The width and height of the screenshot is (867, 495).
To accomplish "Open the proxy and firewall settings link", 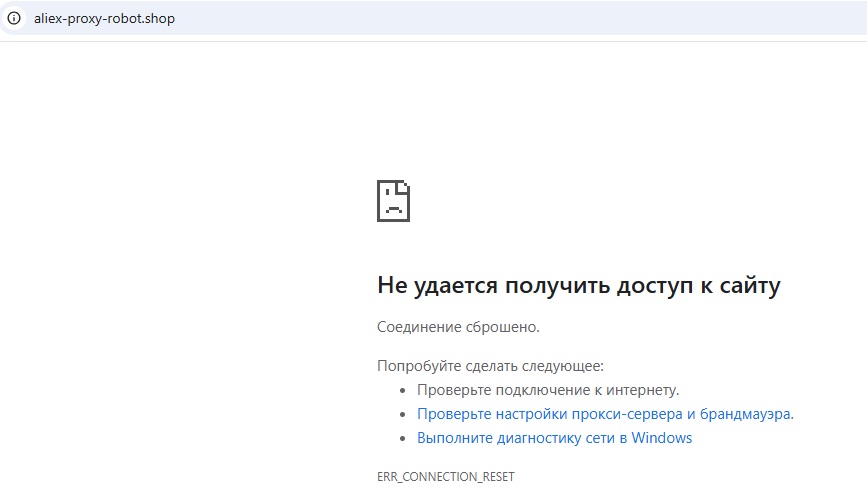I will (x=605, y=414).
